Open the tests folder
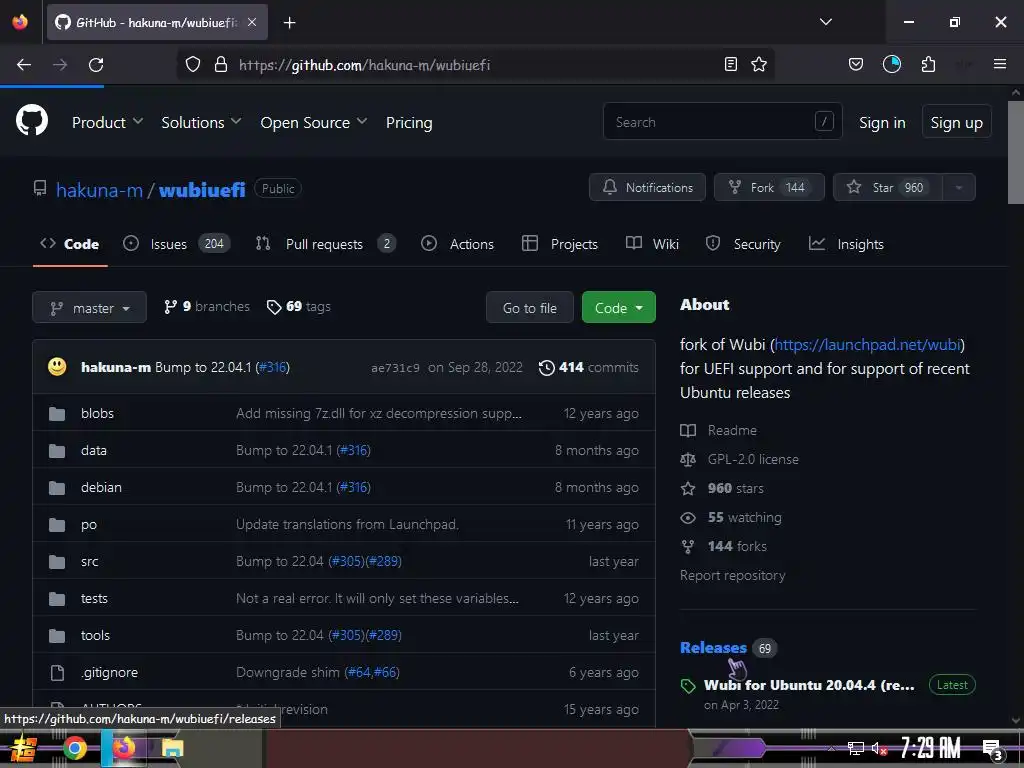 coord(94,598)
